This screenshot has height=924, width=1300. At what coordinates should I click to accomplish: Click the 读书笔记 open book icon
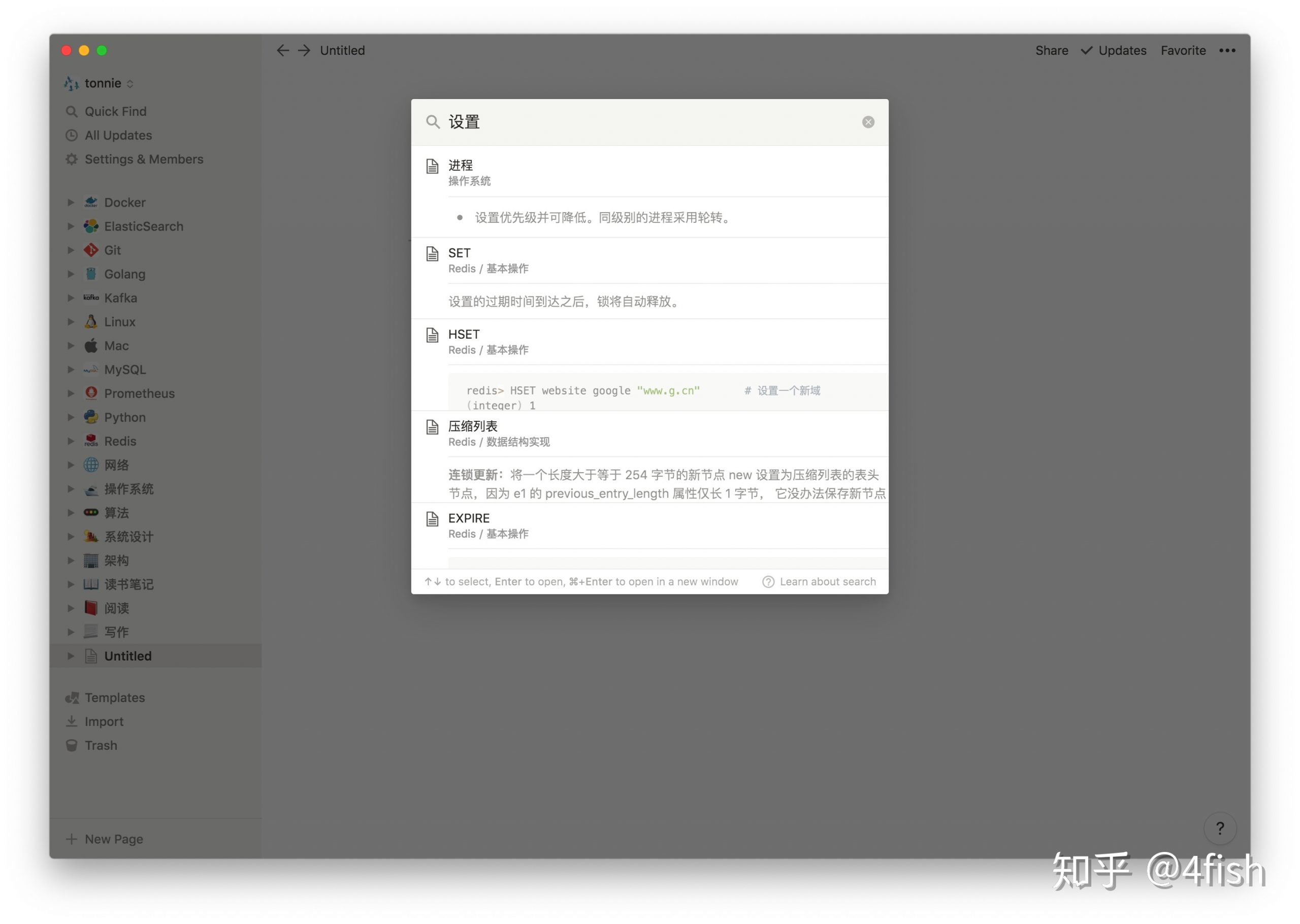coord(90,584)
